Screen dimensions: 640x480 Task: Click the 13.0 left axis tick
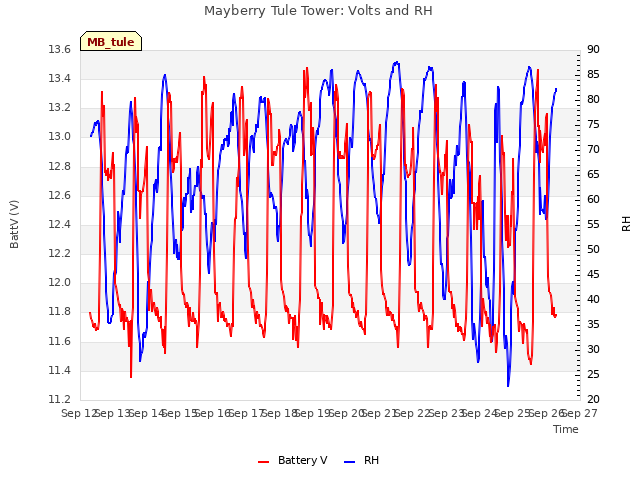click(x=60, y=137)
